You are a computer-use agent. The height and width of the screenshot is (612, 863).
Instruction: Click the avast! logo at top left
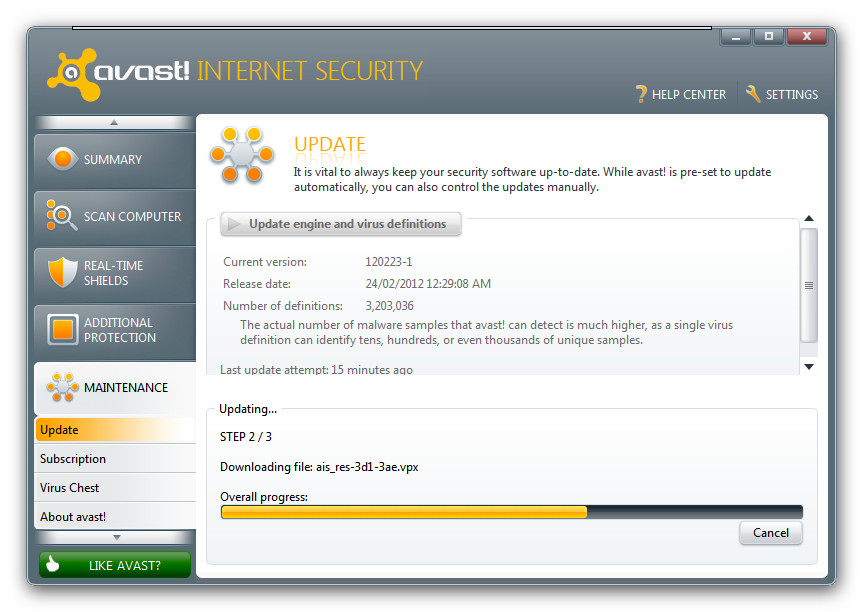[x=119, y=72]
